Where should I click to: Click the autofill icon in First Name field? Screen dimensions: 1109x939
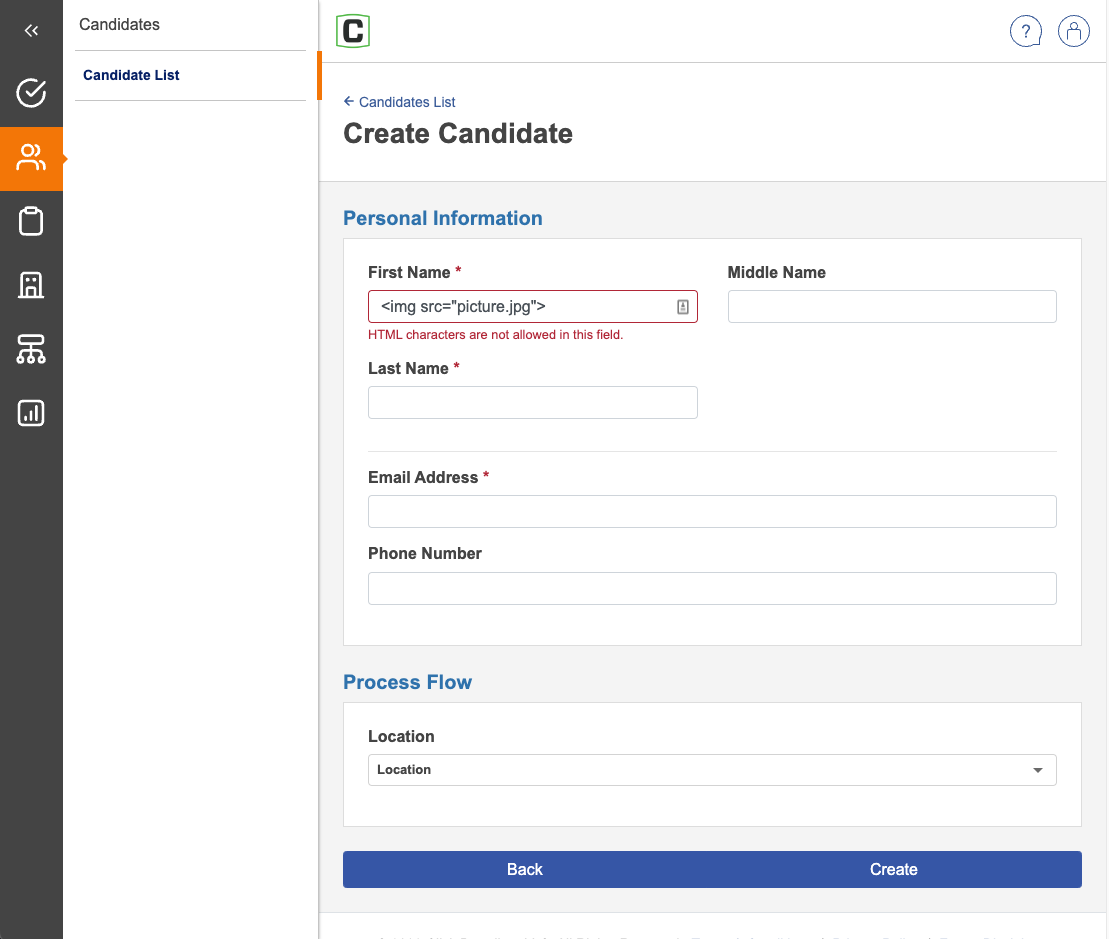[683, 307]
